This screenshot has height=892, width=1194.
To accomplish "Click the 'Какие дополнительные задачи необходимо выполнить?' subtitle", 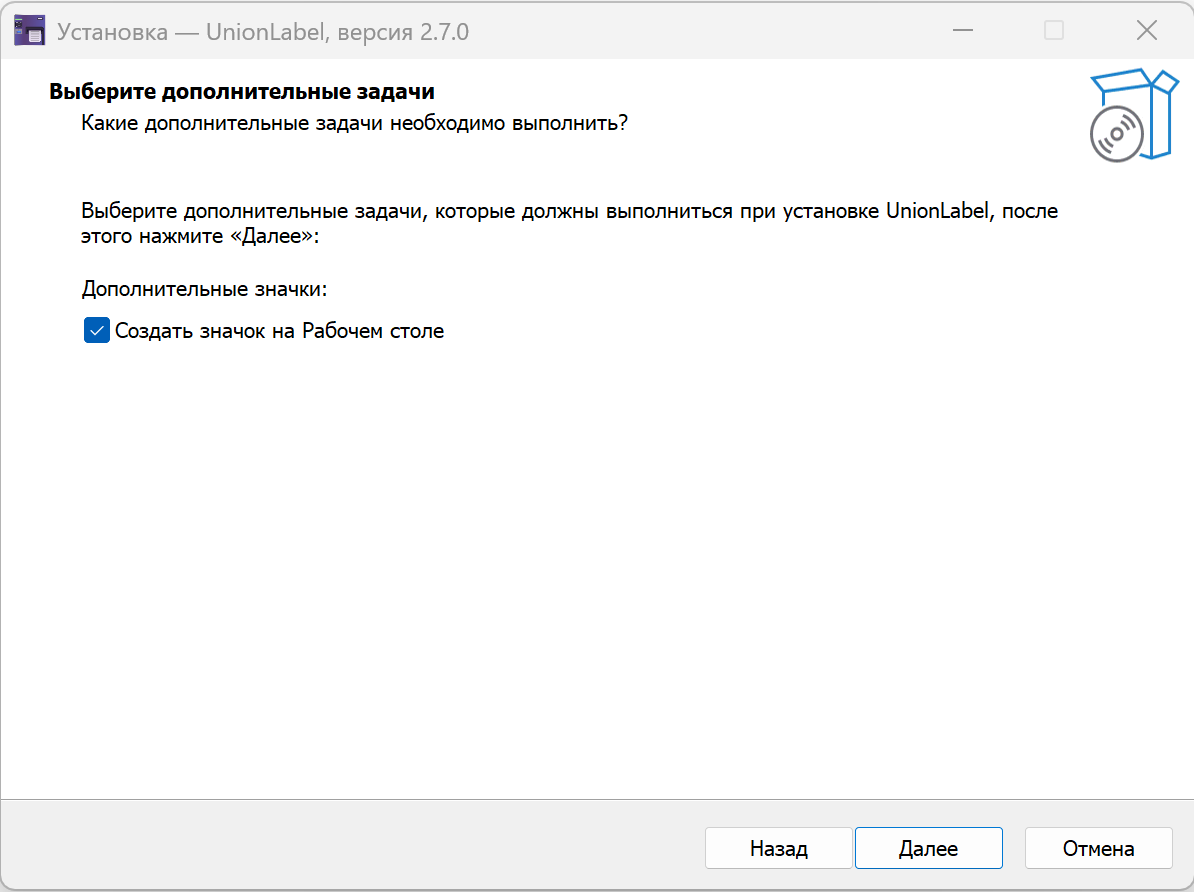I will [x=354, y=124].
